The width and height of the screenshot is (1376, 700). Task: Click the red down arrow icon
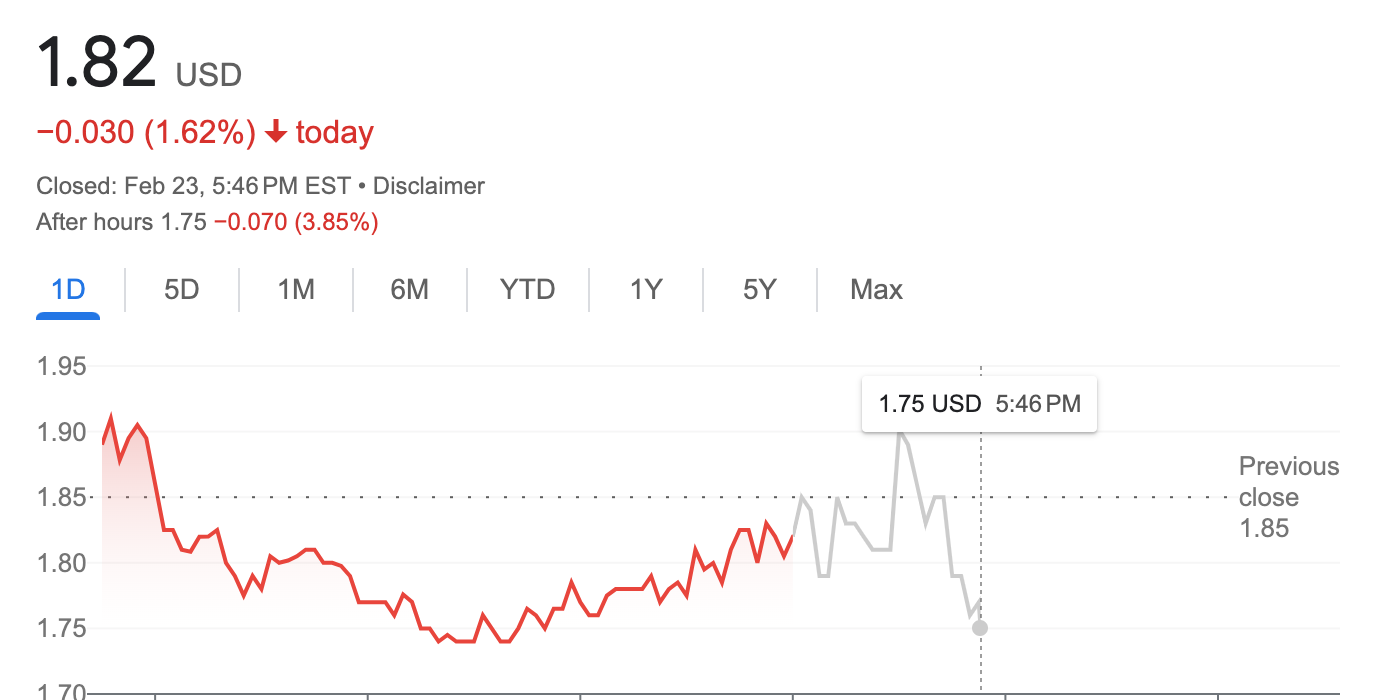277,133
